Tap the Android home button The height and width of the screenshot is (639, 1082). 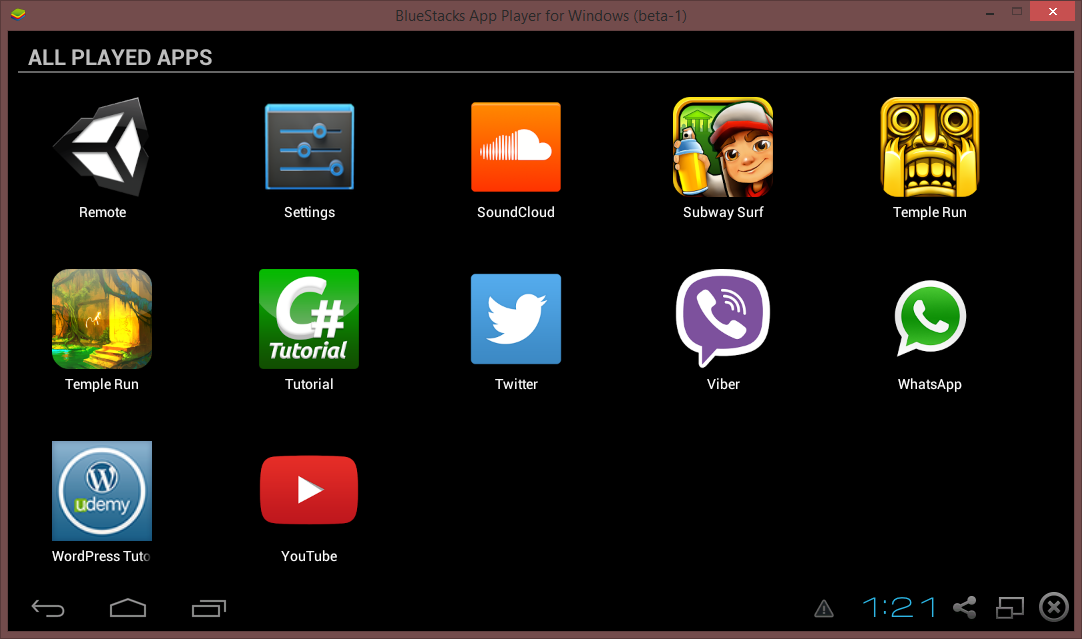[x=128, y=607]
